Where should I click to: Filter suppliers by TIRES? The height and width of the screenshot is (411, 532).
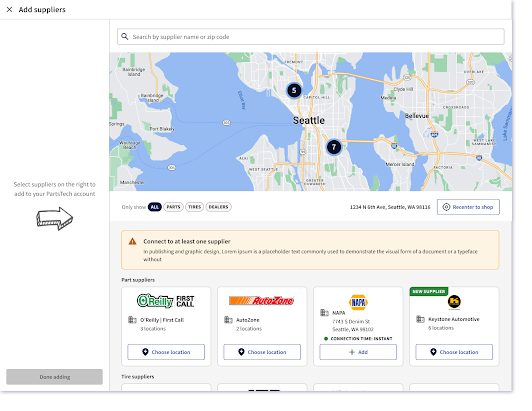click(x=194, y=207)
